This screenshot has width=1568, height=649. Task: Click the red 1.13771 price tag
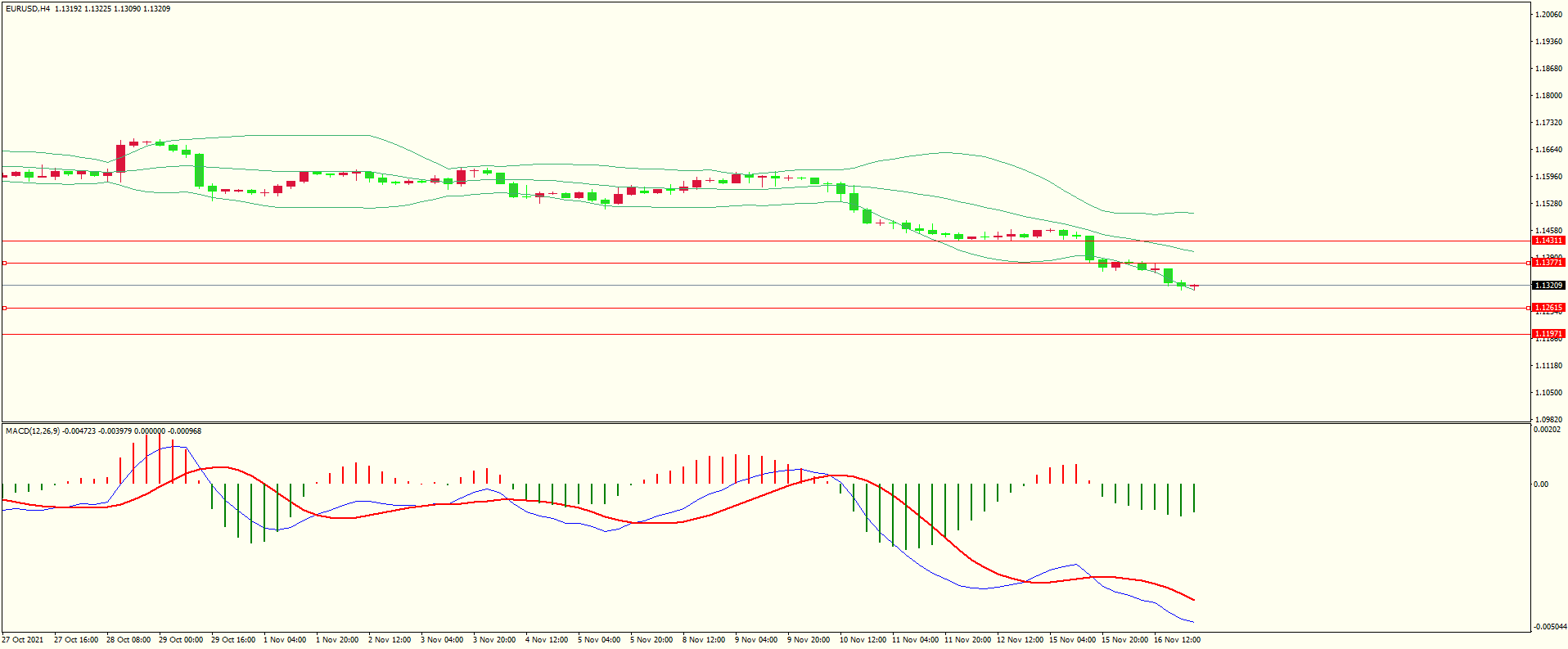click(x=1548, y=263)
